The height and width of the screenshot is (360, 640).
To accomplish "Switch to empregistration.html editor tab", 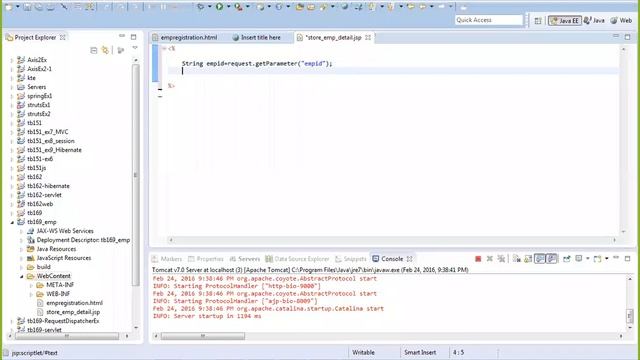I will click(184, 38).
